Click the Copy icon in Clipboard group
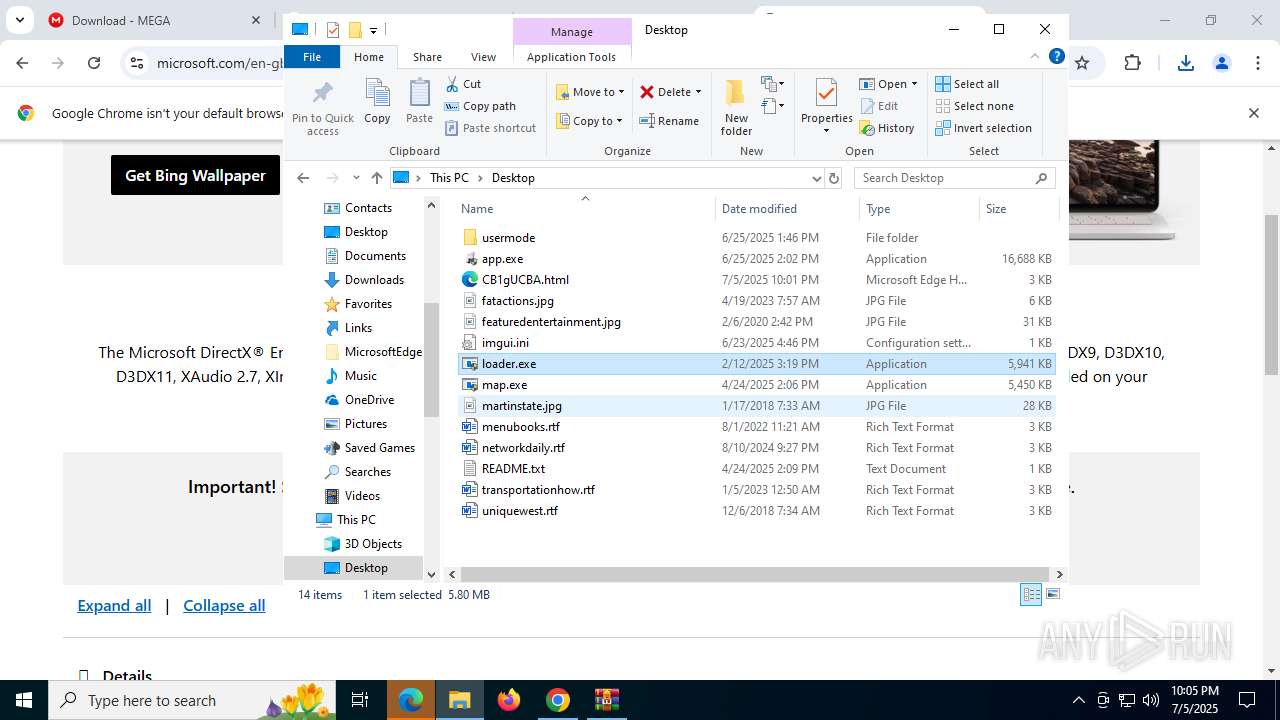 (x=377, y=102)
